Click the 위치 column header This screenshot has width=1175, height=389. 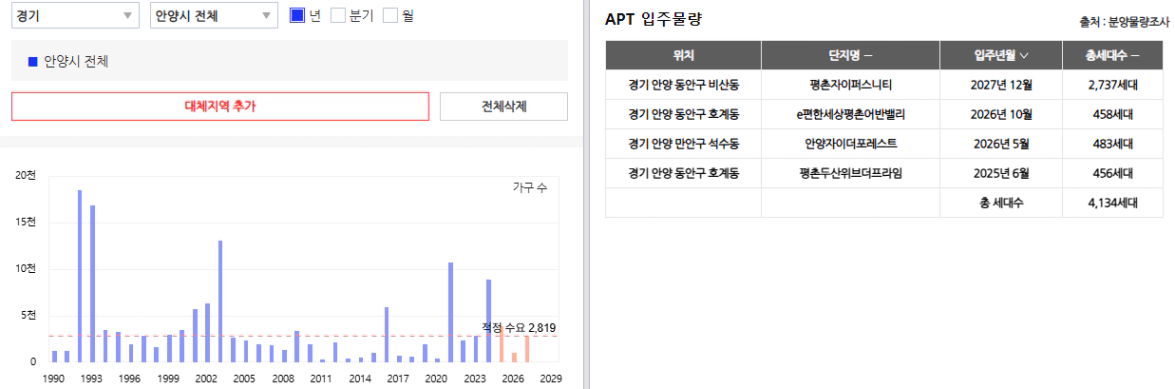click(x=683, y=55)
